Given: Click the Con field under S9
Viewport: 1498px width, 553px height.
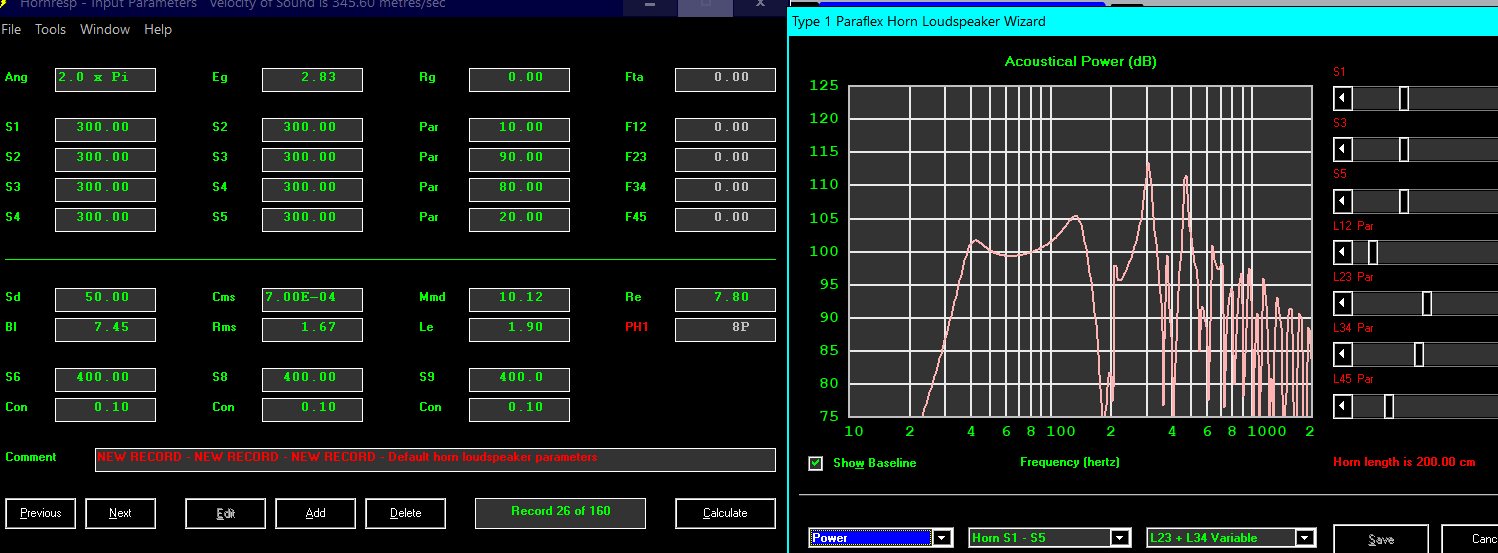Looking at the screenshot, I should (519, 409).
